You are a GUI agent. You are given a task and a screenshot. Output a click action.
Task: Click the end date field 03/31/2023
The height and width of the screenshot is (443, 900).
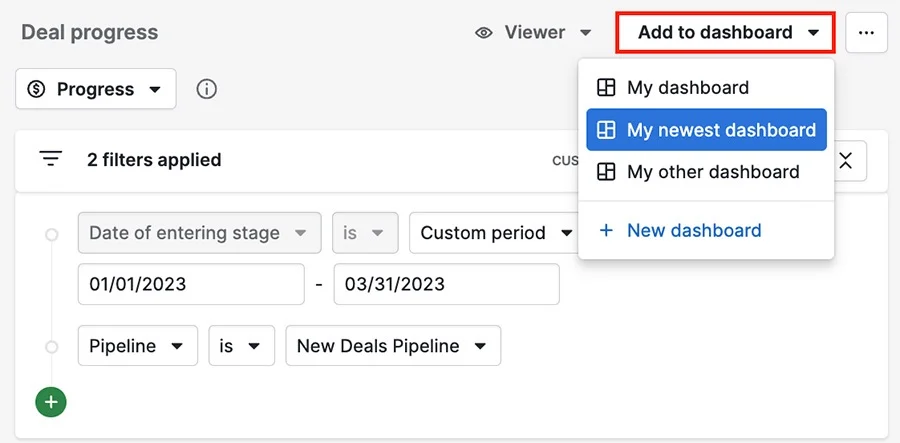(x=446, y=284)
